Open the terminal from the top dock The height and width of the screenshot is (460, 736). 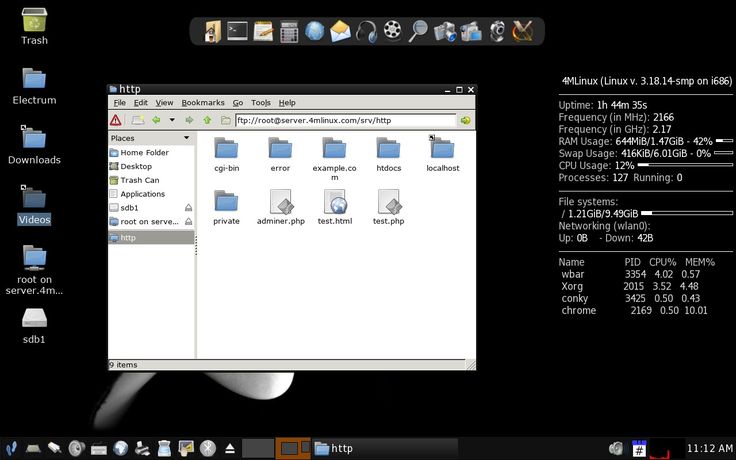point(237,31)
